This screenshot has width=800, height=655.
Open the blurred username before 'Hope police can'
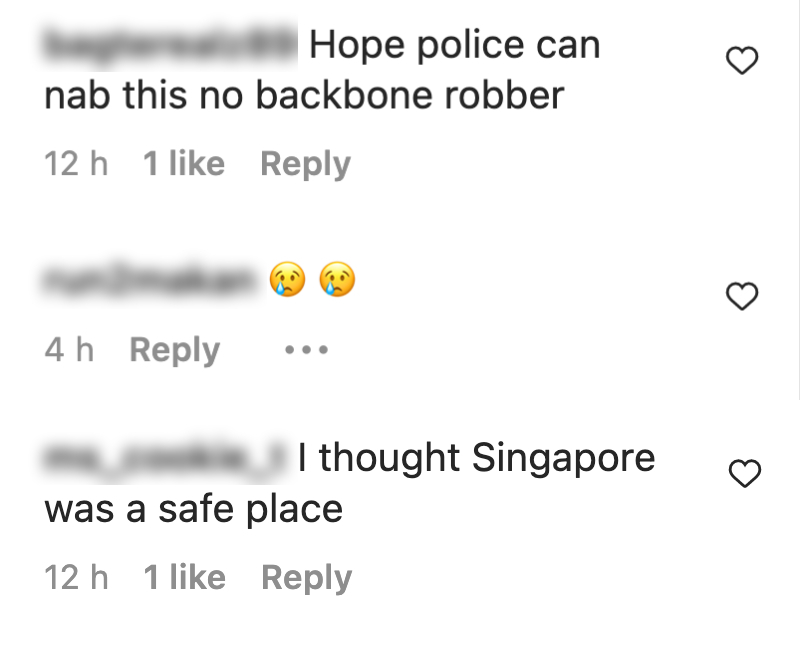coord(170,44)
